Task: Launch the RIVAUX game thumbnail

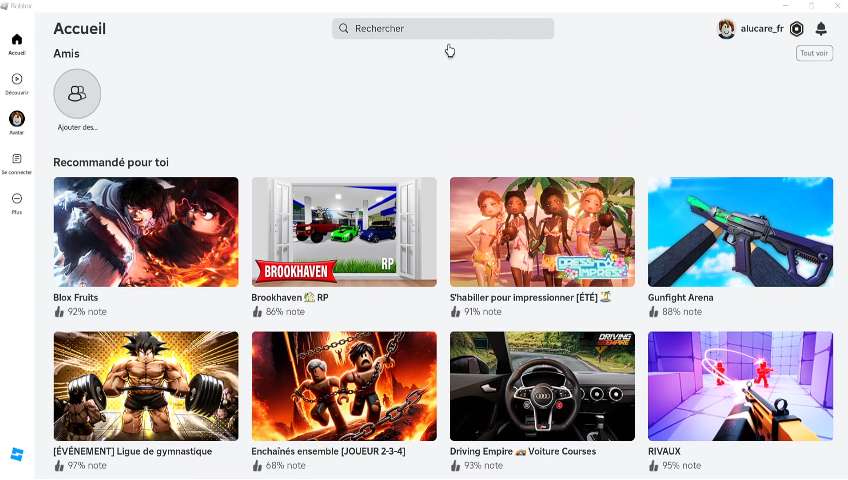Action: click(740, 386)
